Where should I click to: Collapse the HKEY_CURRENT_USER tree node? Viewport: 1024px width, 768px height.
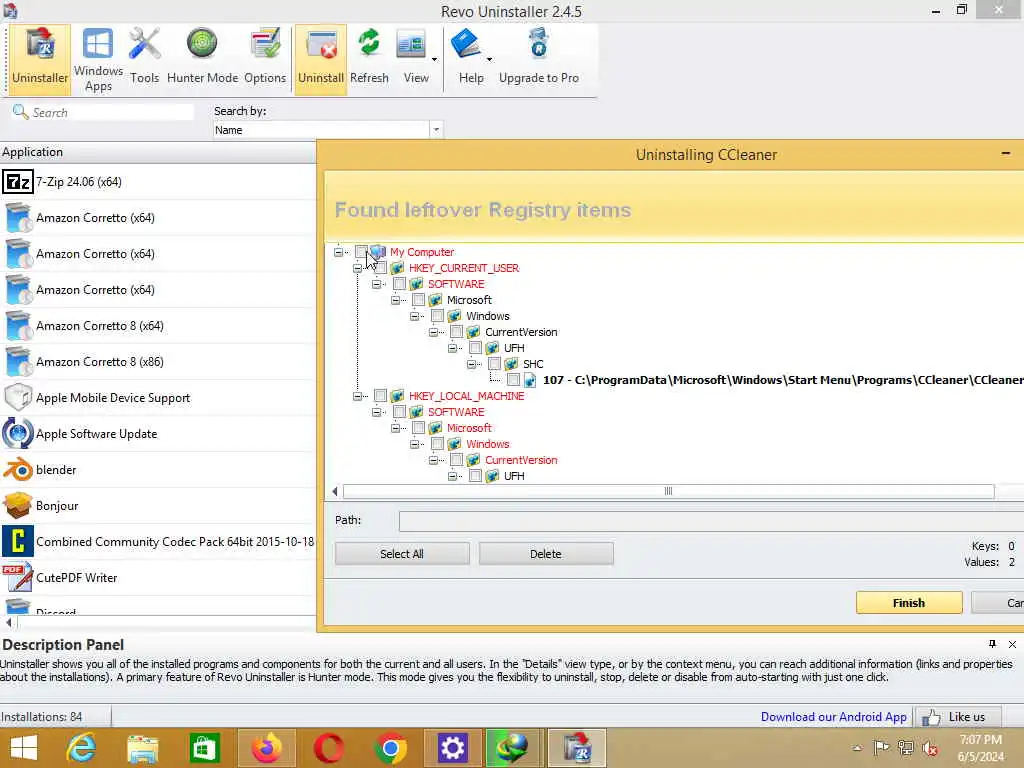pyautogui.click(x=357, y=268)
